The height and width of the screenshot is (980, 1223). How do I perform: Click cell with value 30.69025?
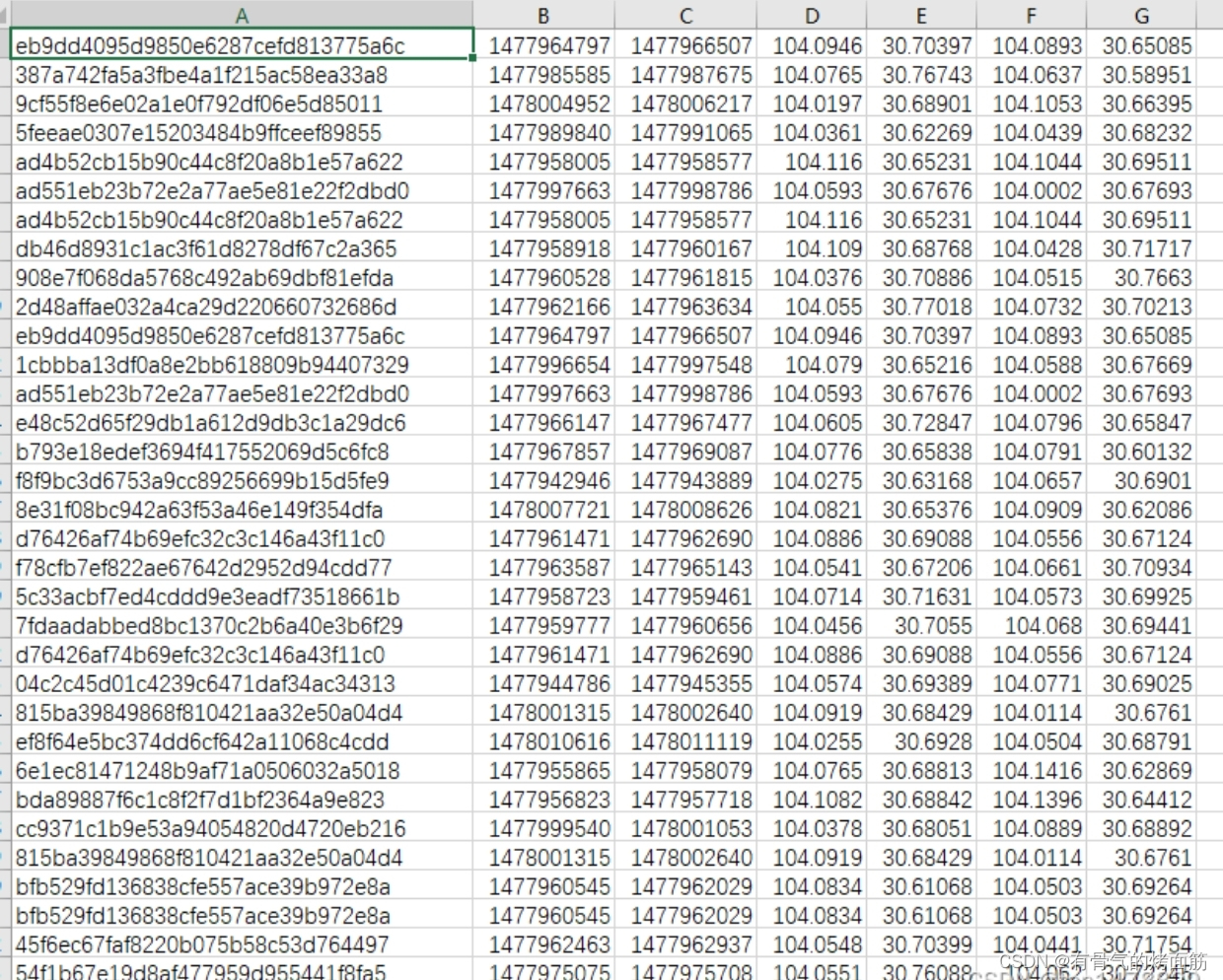click(1141, 683)
